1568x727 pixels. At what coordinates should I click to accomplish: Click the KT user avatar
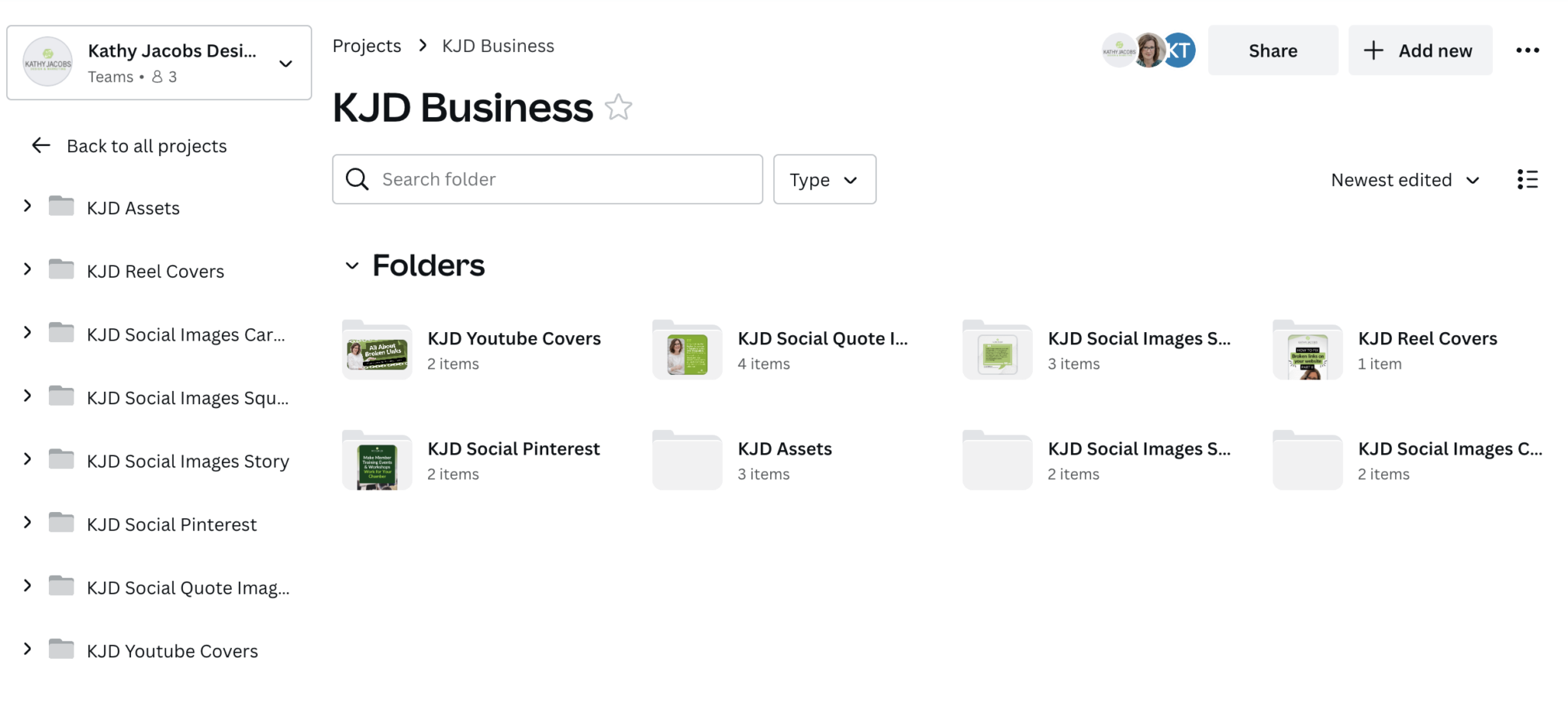tap(1178, 50)
